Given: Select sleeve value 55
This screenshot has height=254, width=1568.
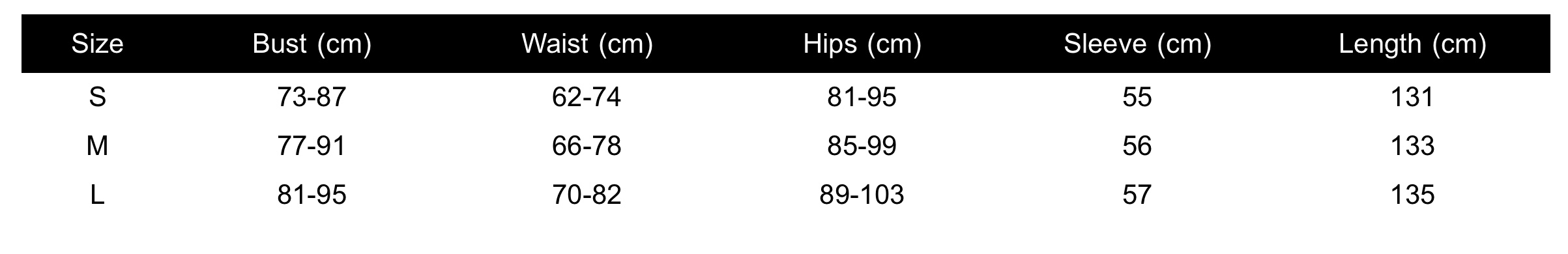Looking at the screenshot, I should [x=1137, y=97].
